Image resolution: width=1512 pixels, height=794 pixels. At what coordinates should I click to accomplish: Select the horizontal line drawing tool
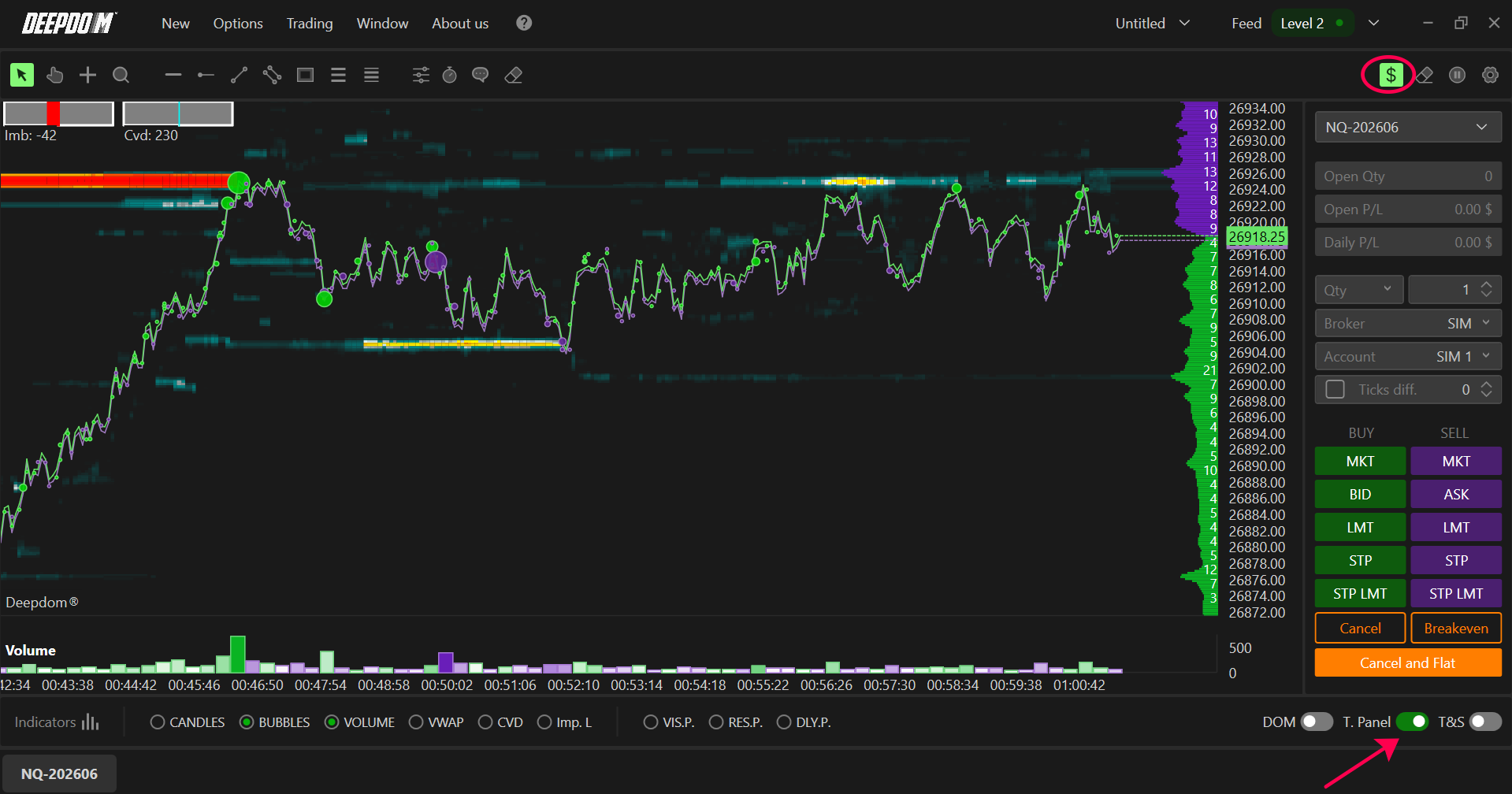click(173, 75)
